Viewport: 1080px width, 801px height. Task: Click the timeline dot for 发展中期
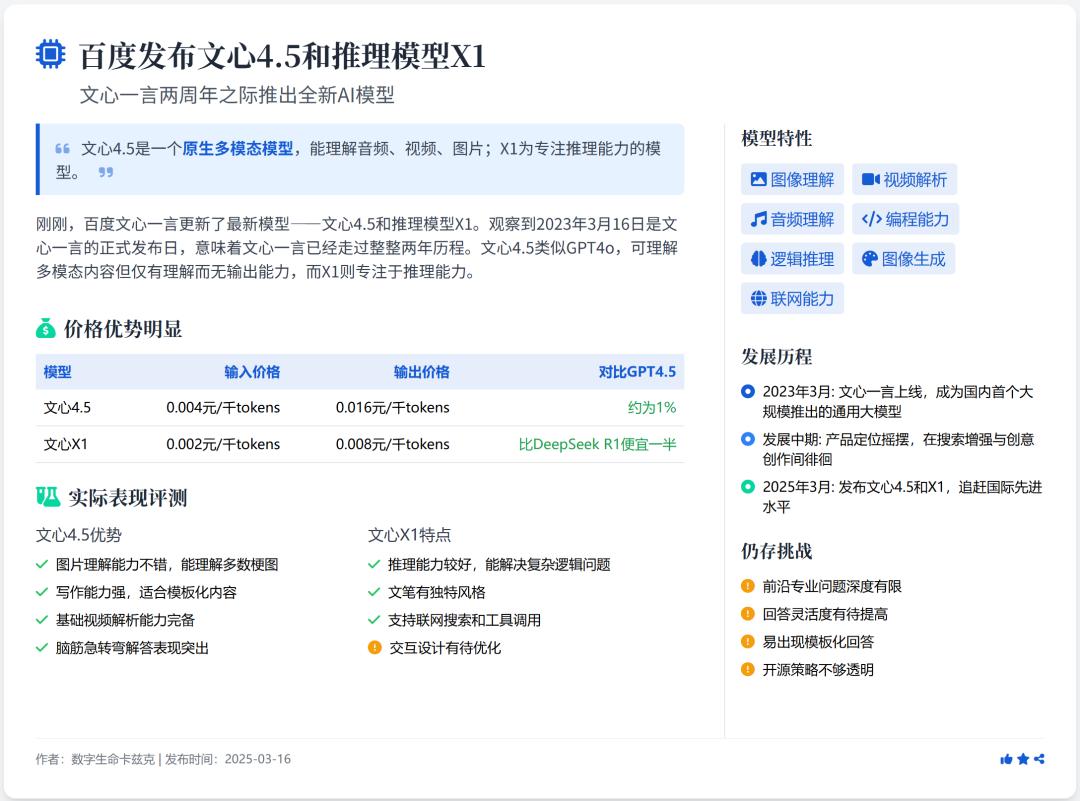(x=748, y=439)
